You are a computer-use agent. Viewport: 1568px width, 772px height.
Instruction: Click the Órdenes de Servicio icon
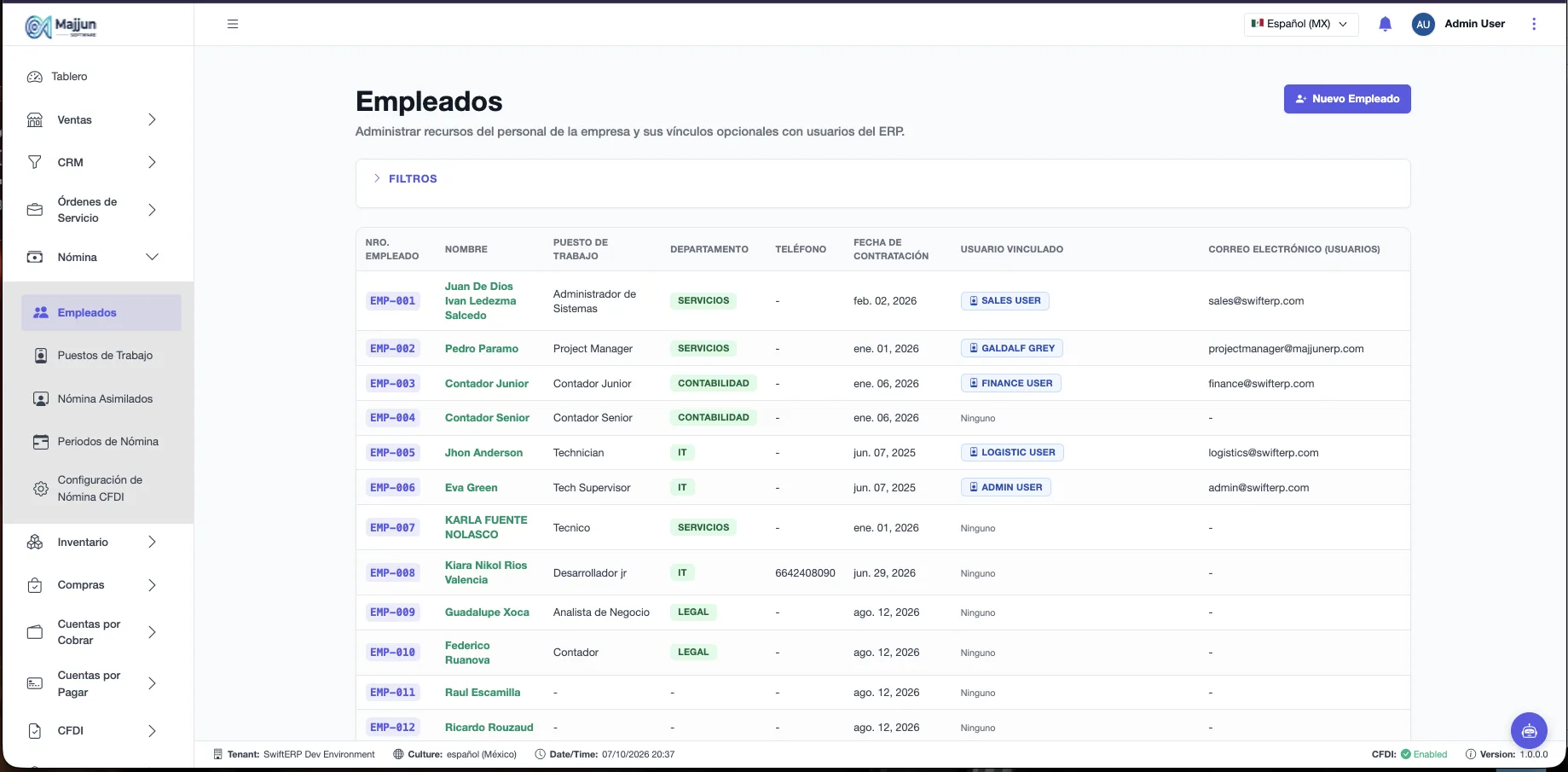(x=35, y=210)
